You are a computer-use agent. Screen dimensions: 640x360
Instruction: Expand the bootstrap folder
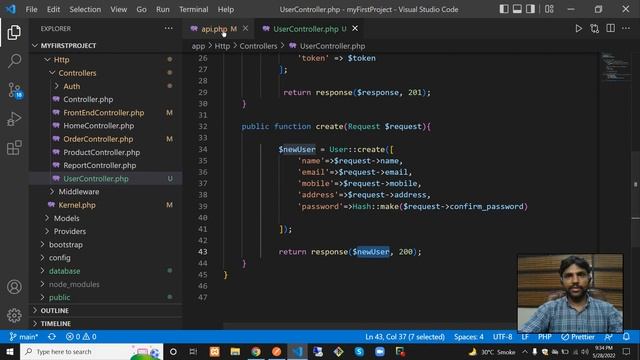pyautogui.click(x=106, y=244)
